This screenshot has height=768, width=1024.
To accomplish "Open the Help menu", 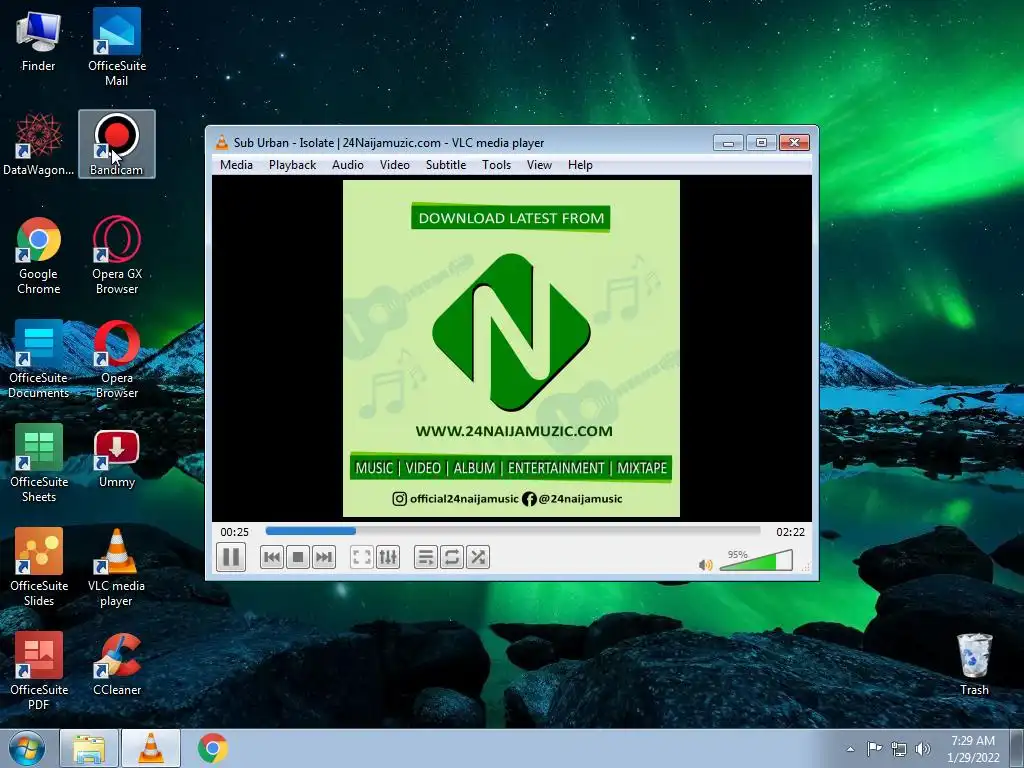I will pyautogui.click(x=580, y=165).
